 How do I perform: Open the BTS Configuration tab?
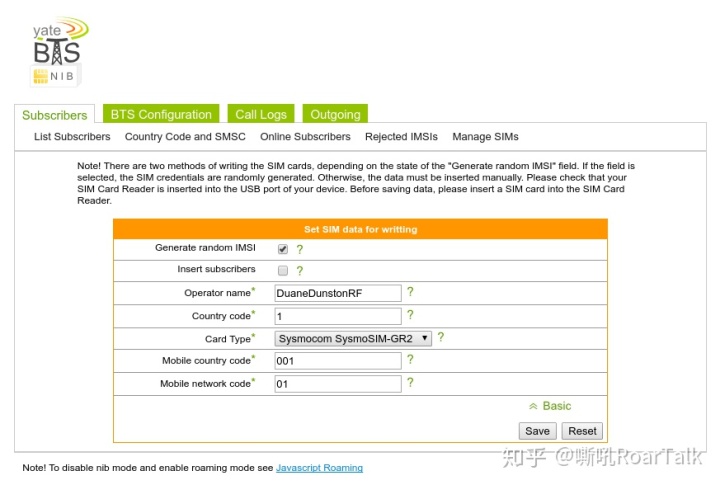click(x=161, y=114)
